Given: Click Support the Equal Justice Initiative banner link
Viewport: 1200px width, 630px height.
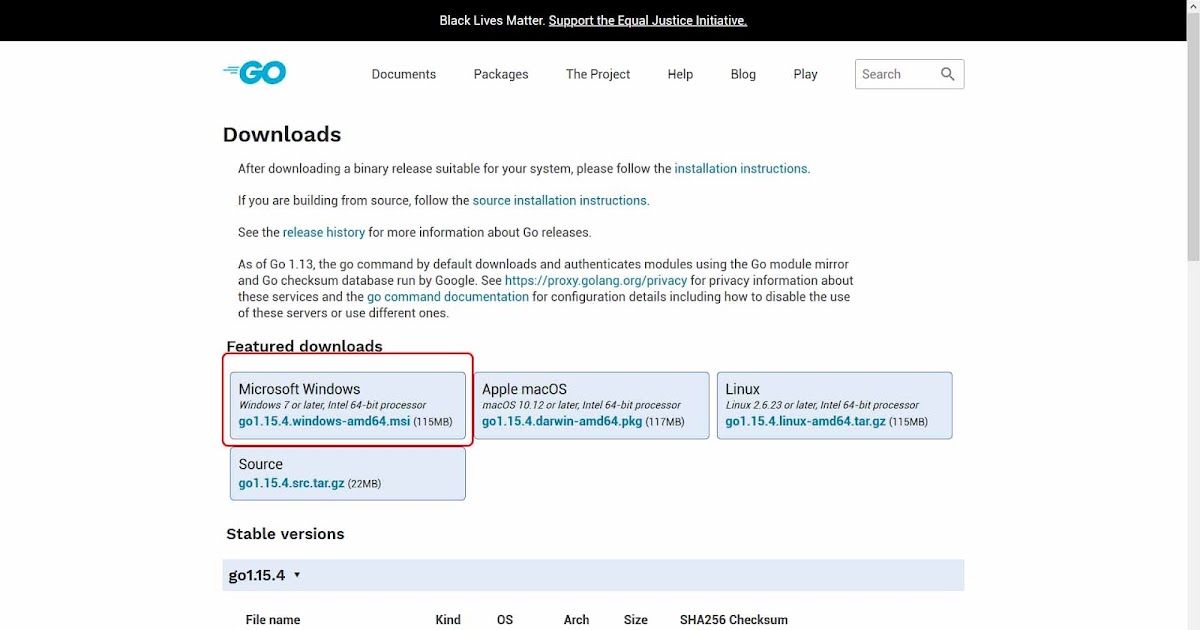Looking at the screenshot, I should 648,20.
